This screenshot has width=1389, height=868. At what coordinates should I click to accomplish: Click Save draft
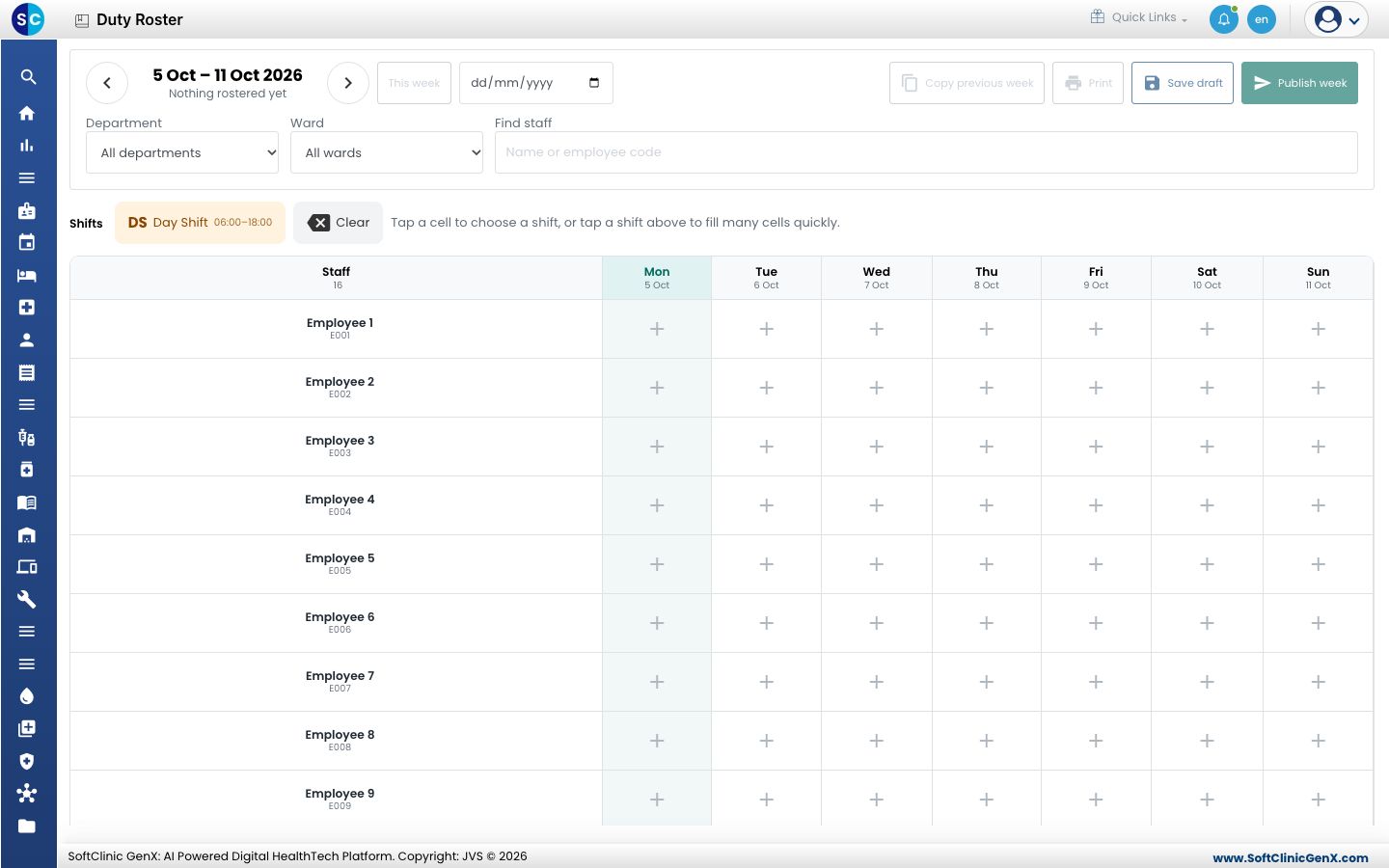(x=1183, y=83)
